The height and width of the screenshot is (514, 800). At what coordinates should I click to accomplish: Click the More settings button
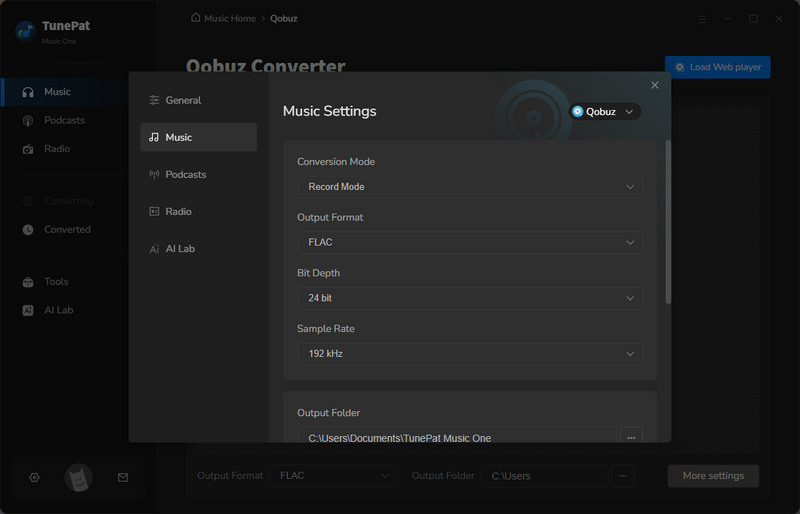[x=713, y=476]
